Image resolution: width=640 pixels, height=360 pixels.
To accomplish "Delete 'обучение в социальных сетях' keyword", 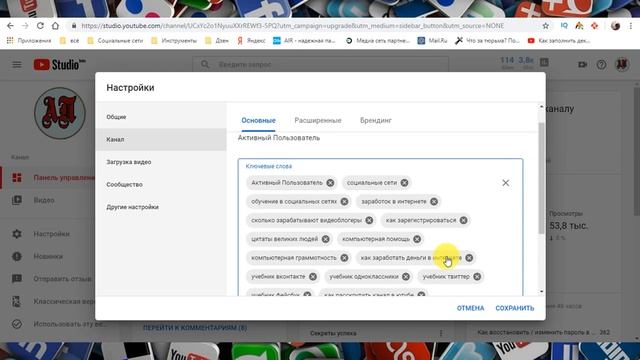I will tap(344, 202).
